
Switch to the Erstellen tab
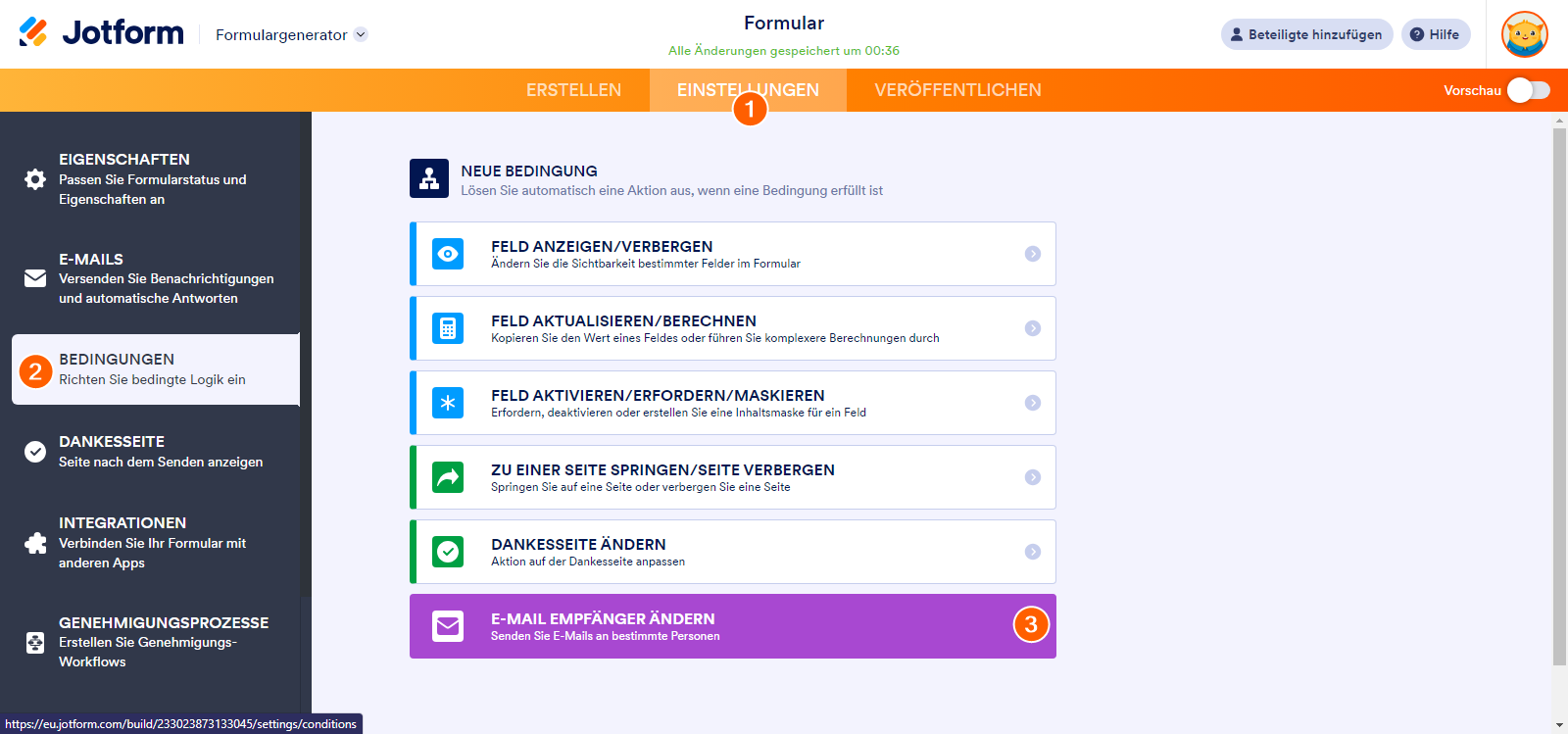[573, 90]
